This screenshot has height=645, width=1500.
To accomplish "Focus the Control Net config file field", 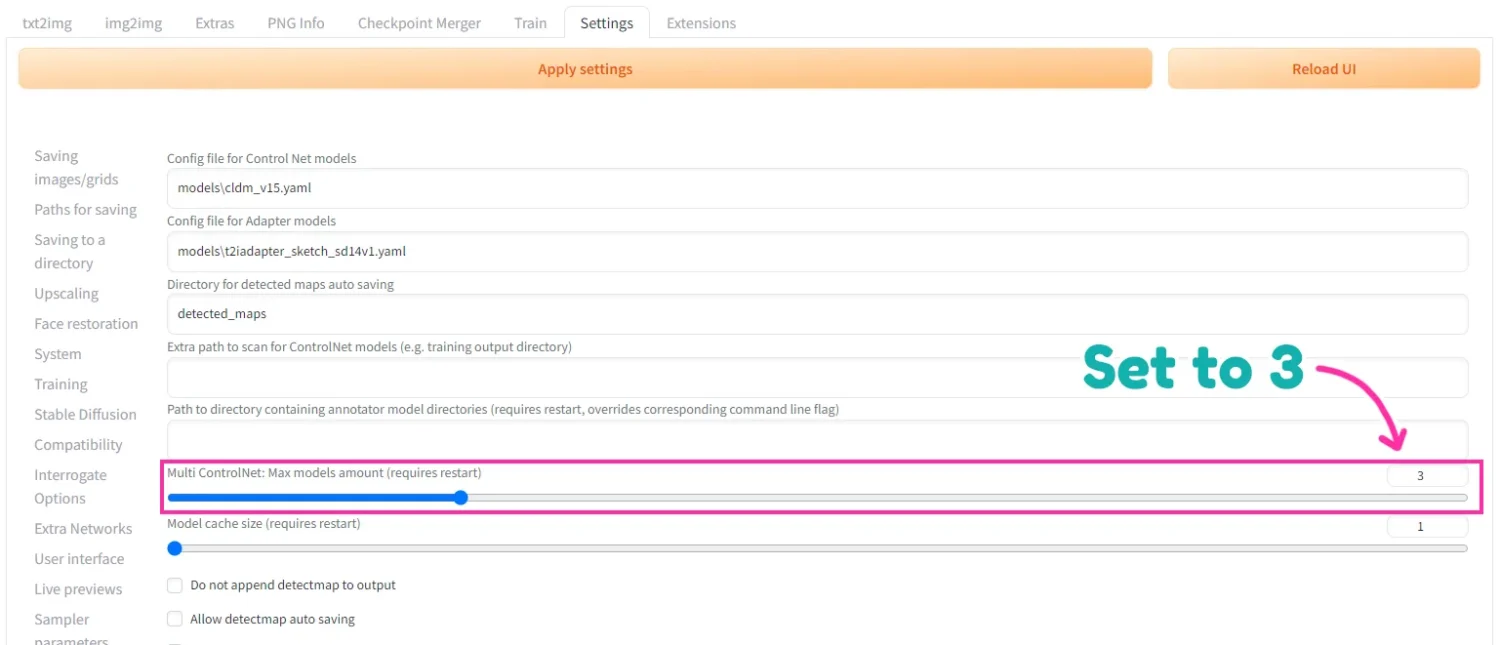I will [817, 188].
